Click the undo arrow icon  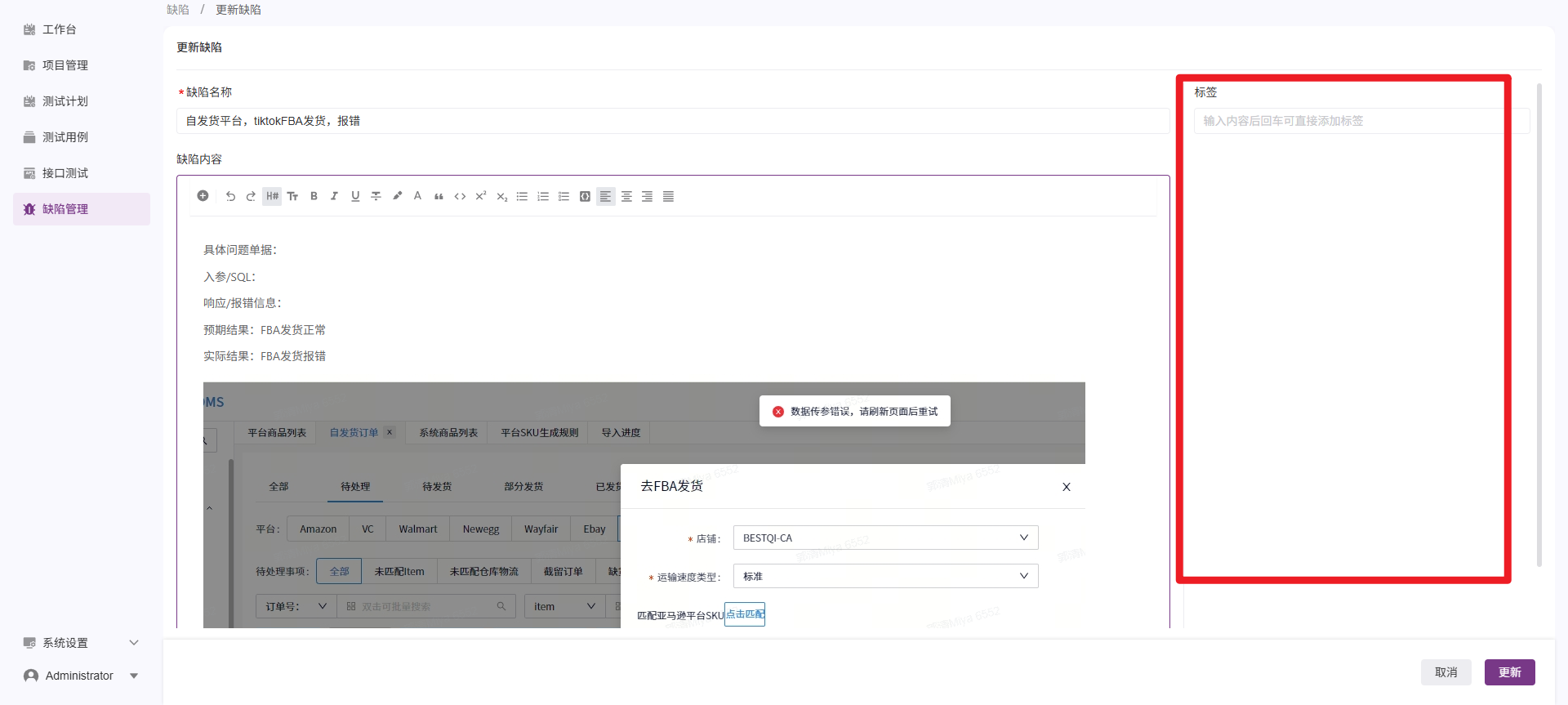click(230, 196)
